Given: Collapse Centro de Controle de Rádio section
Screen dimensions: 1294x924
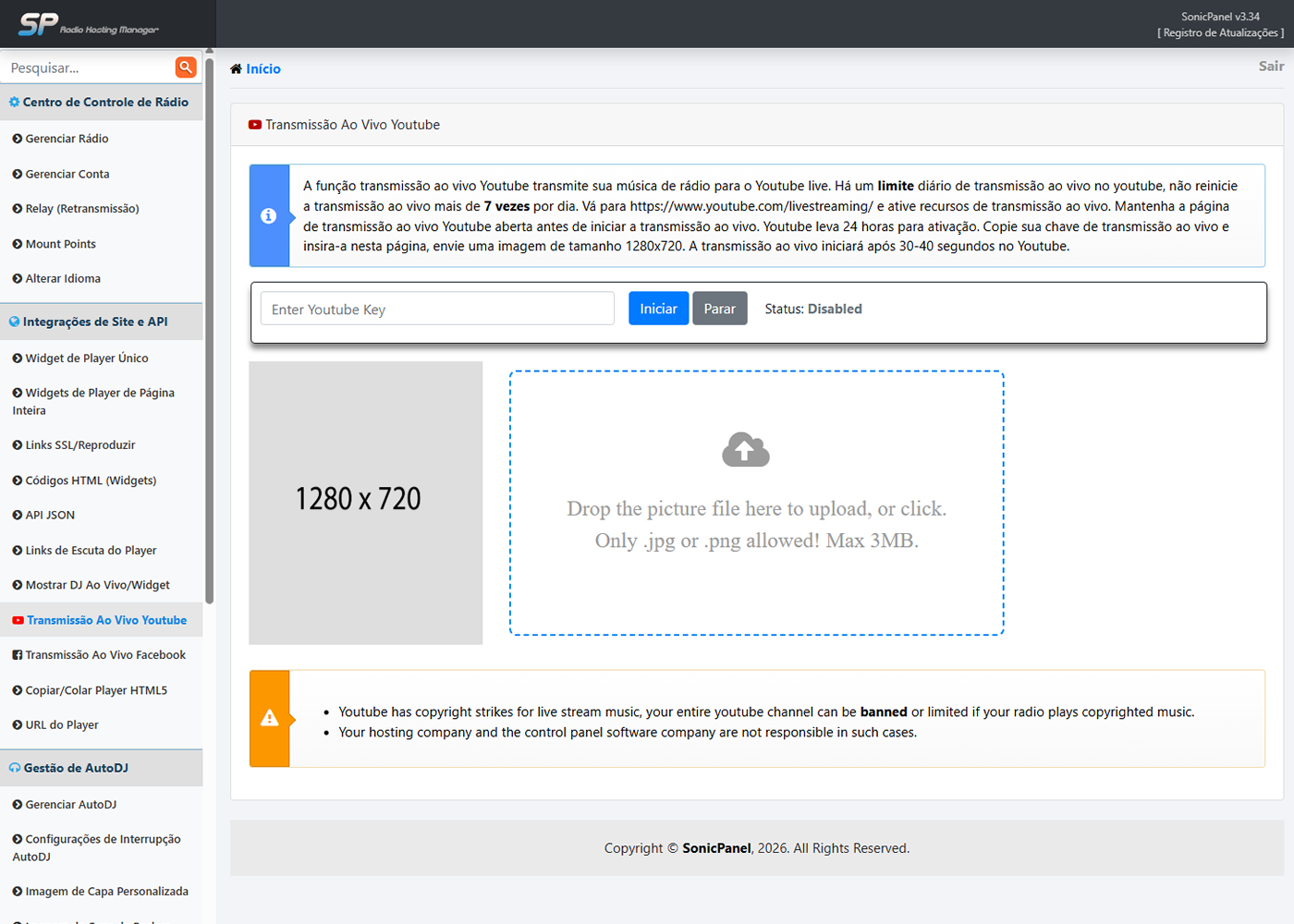Looking at the screenshot, I should point(102,103).
